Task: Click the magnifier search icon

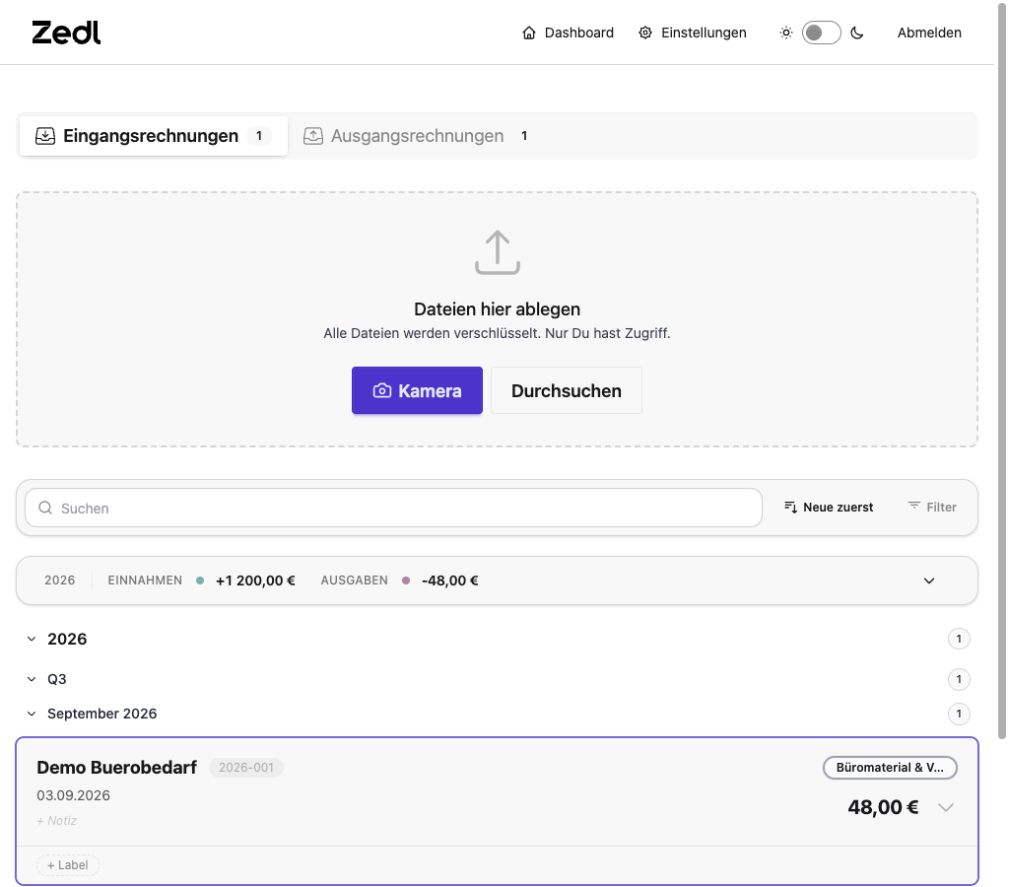Action: click(45, 508)
